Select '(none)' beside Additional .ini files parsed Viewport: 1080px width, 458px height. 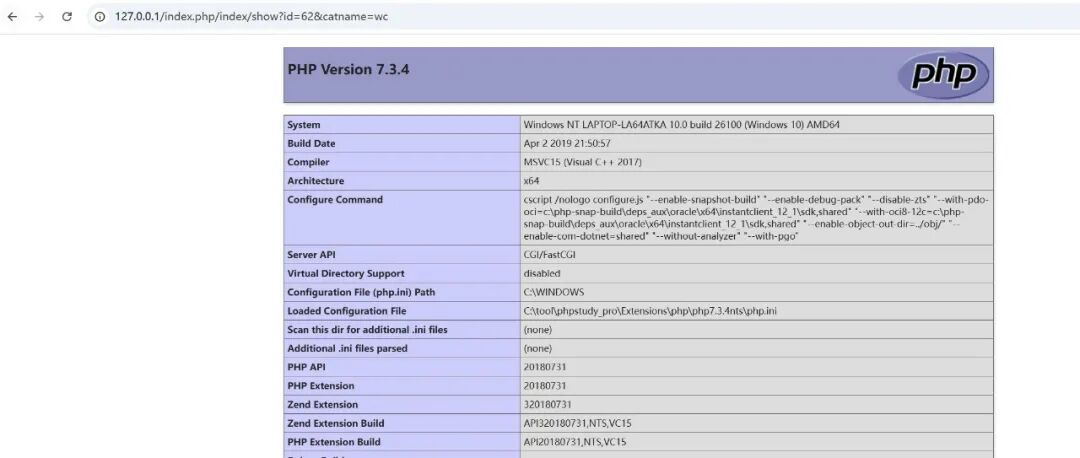pyautogui.click(x=537, y=348)
